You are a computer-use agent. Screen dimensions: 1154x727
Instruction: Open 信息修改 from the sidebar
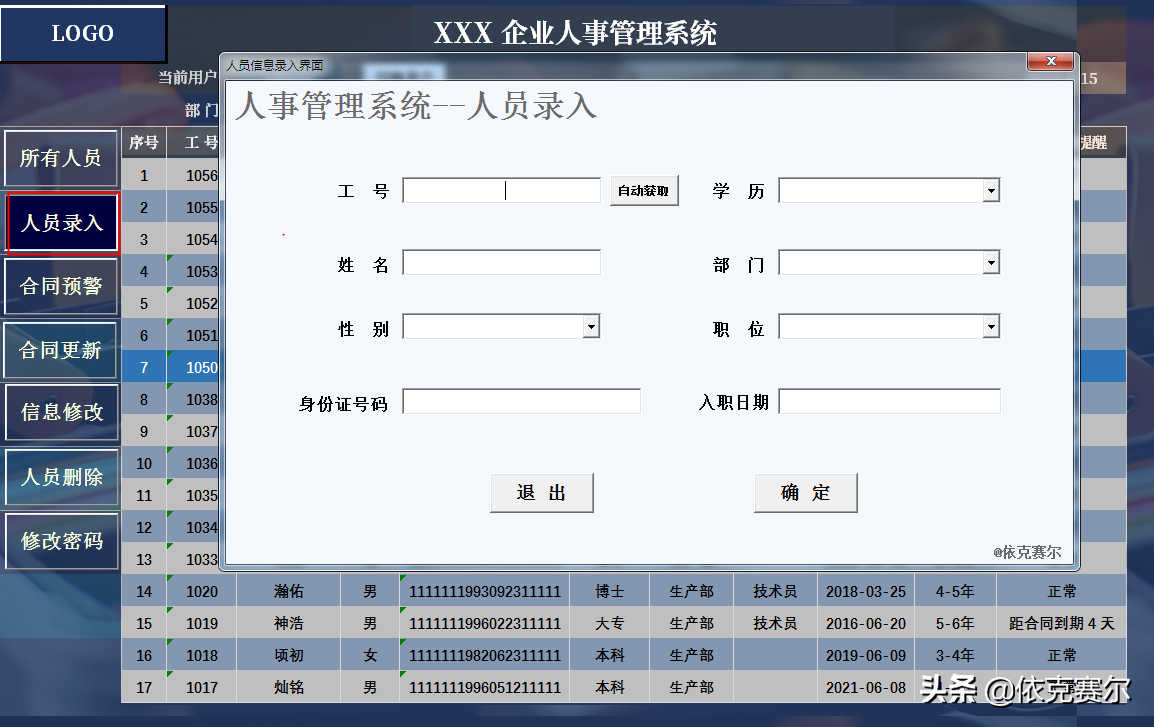click(61, 413)
